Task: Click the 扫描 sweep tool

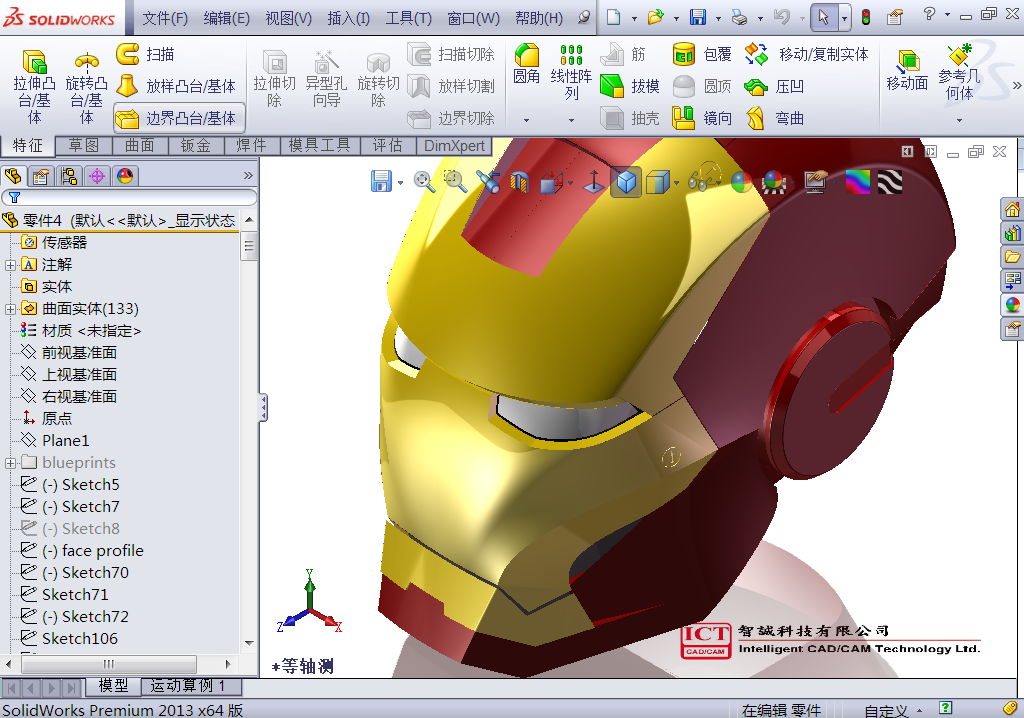Action: coord(146,54)
